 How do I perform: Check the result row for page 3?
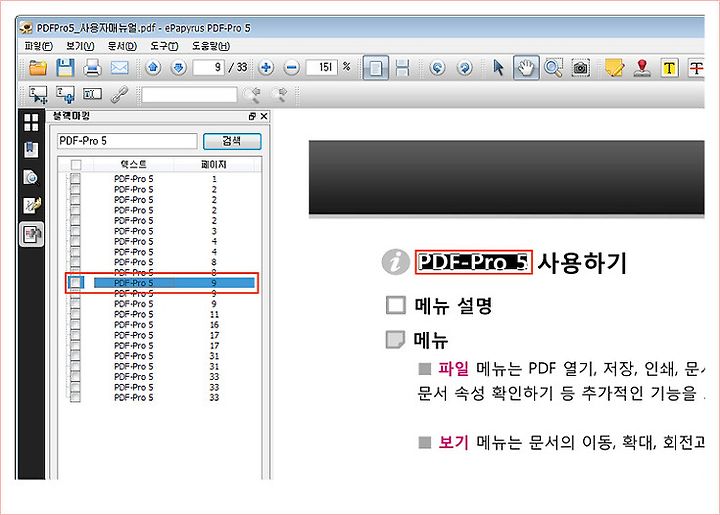pos(75,231)
